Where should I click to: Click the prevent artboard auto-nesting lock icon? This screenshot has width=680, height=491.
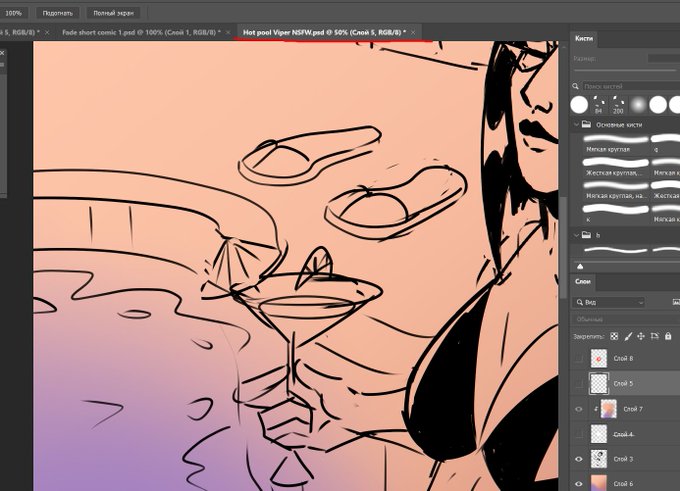tap(654, 336)
